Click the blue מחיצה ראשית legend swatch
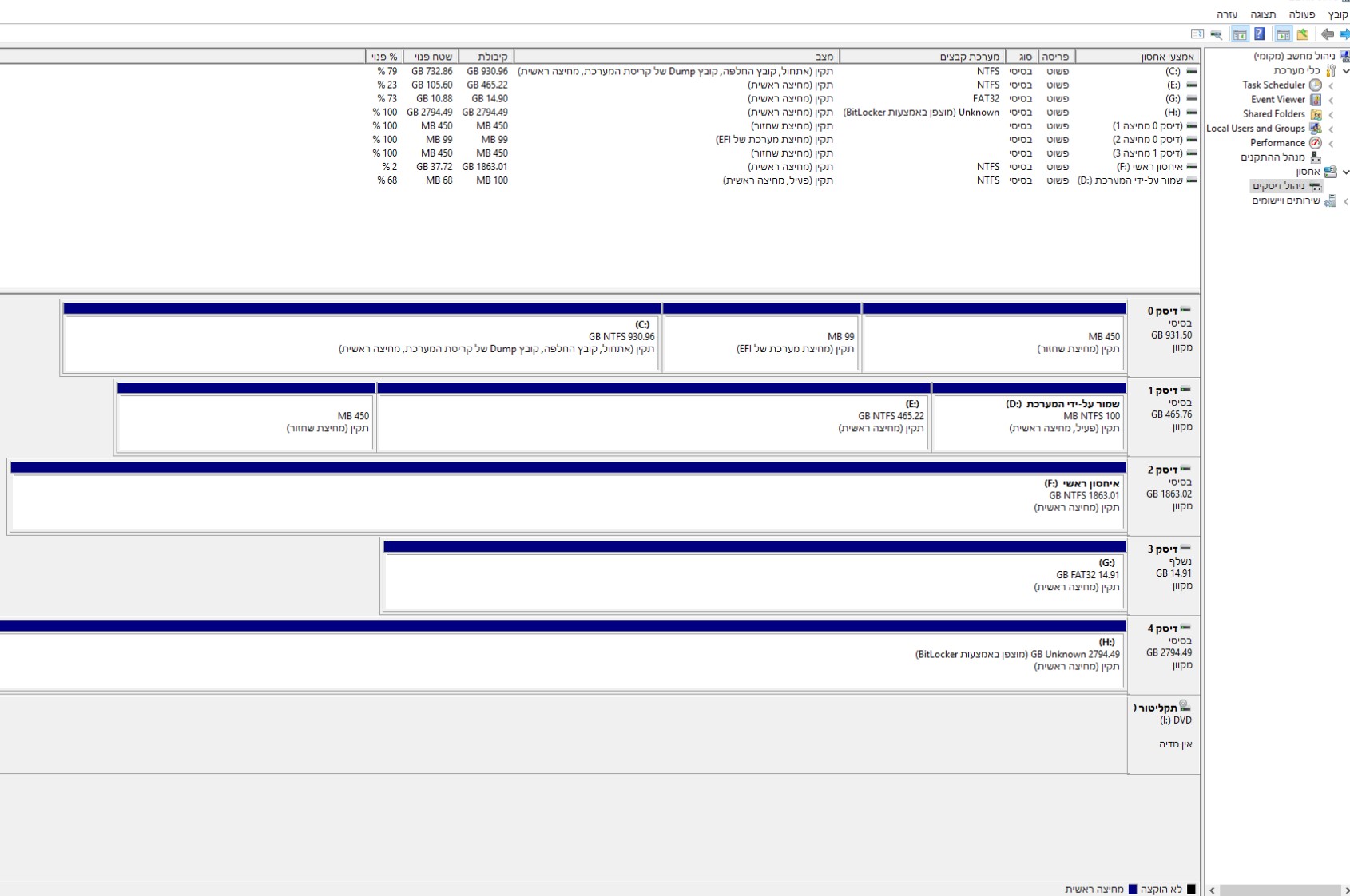1350x896 pixels. [x=1132, y=889]
